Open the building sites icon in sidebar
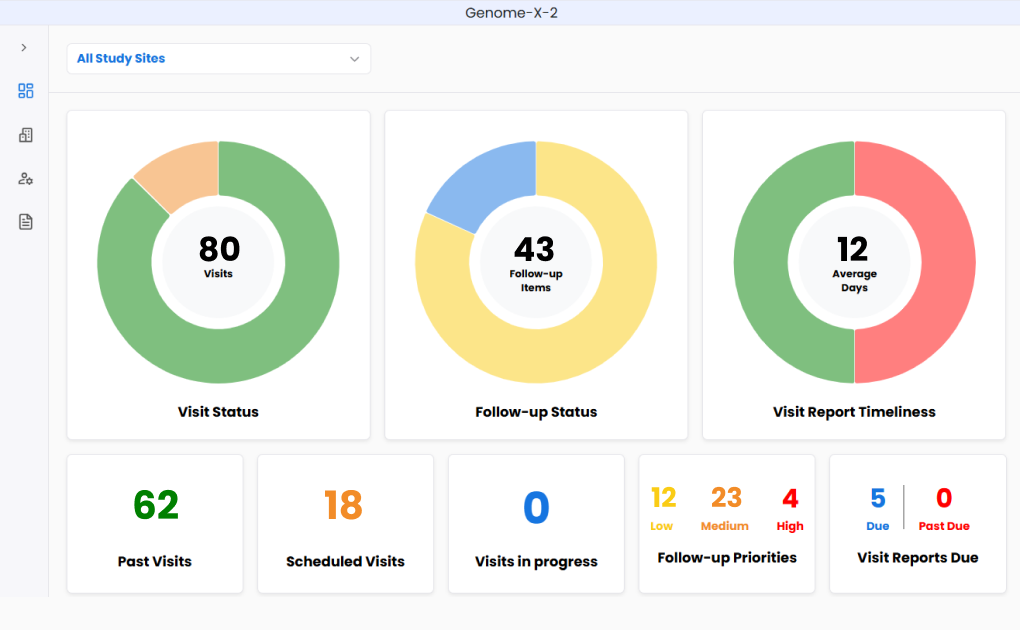This screenshot has width=1020, height=630. (x=25, y=135)
